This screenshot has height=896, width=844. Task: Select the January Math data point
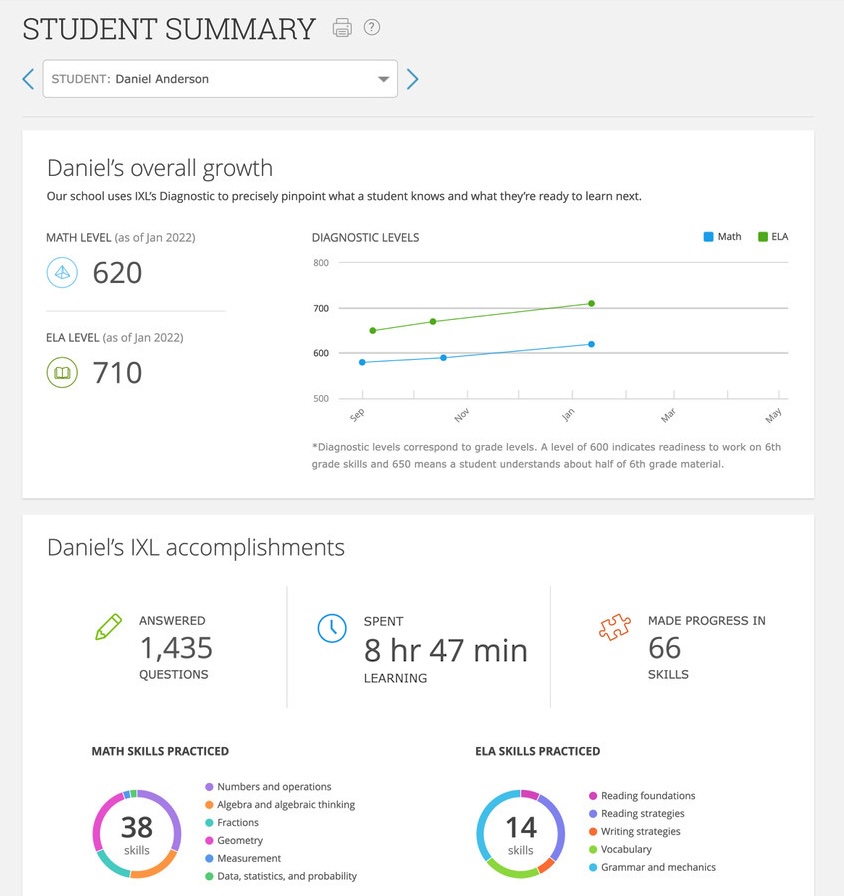591,344
